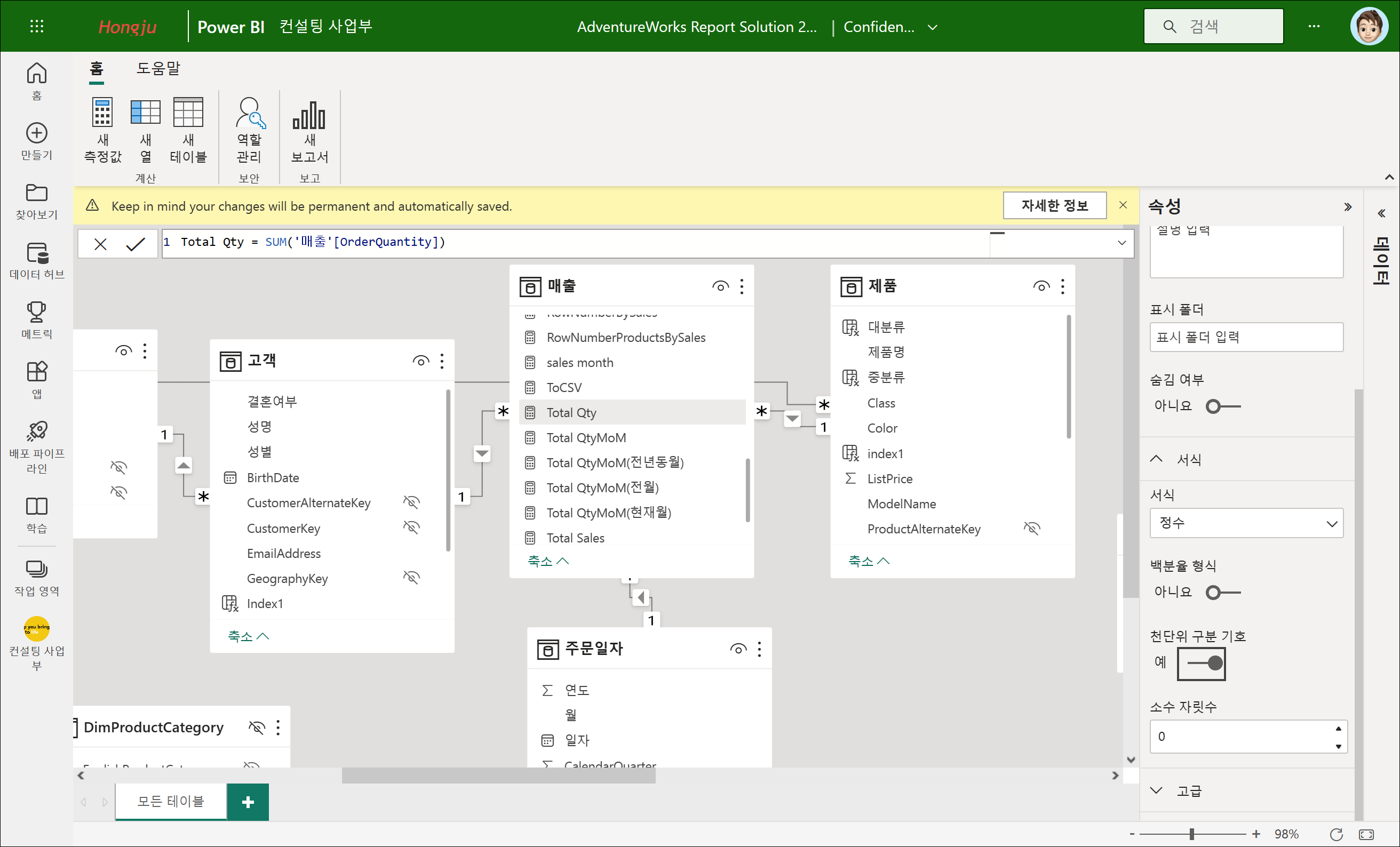
Task: Add a new layout tab with plus button
Action: click(248, 802)
